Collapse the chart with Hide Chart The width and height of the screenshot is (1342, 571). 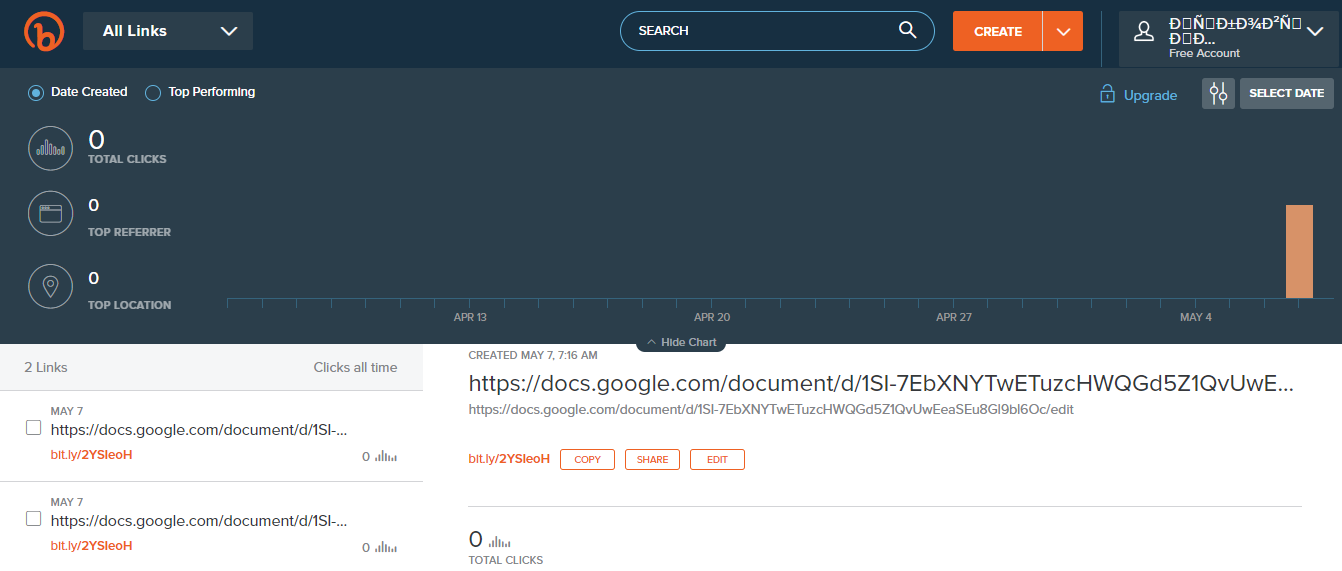681,342
